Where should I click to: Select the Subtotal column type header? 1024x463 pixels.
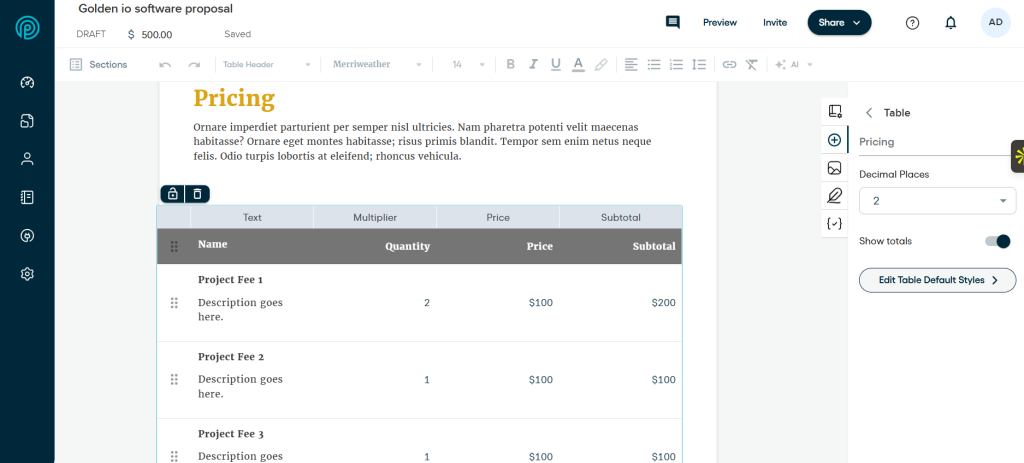(620, 217)
